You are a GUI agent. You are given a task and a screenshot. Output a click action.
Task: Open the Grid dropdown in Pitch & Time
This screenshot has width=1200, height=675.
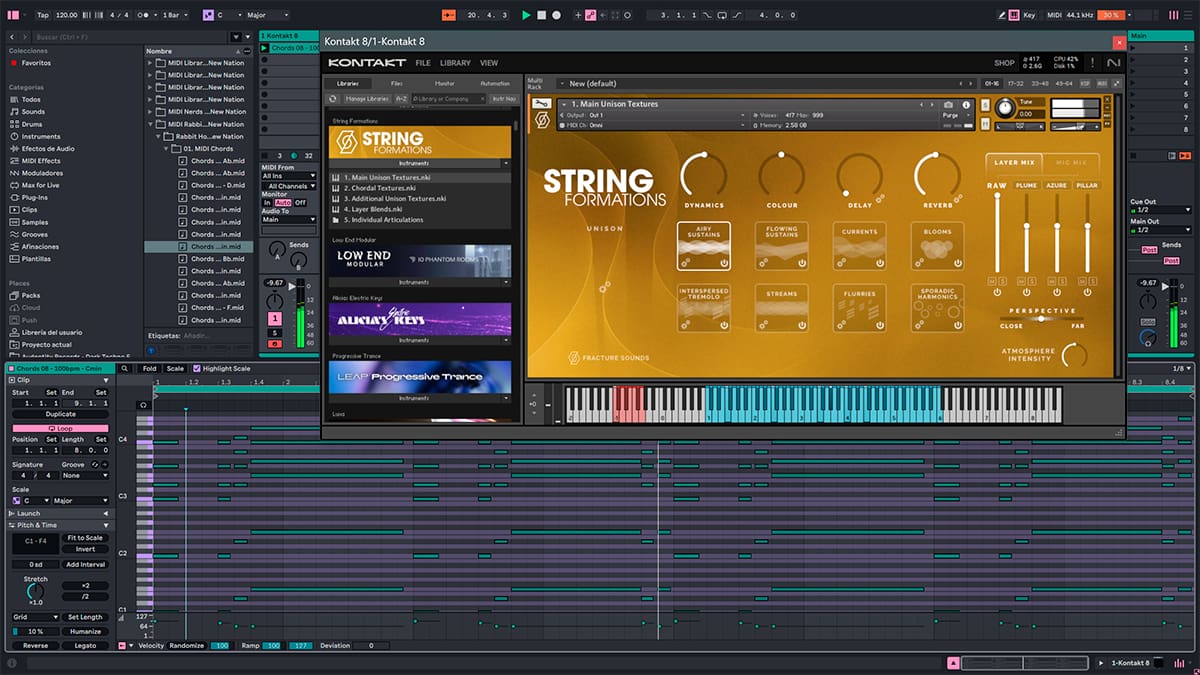click(x=35, y=618)
